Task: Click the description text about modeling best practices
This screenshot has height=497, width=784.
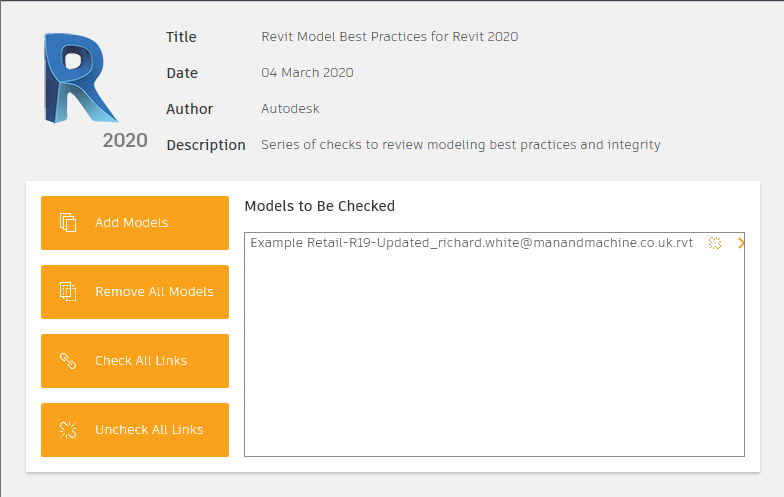Action: point(460,144)
